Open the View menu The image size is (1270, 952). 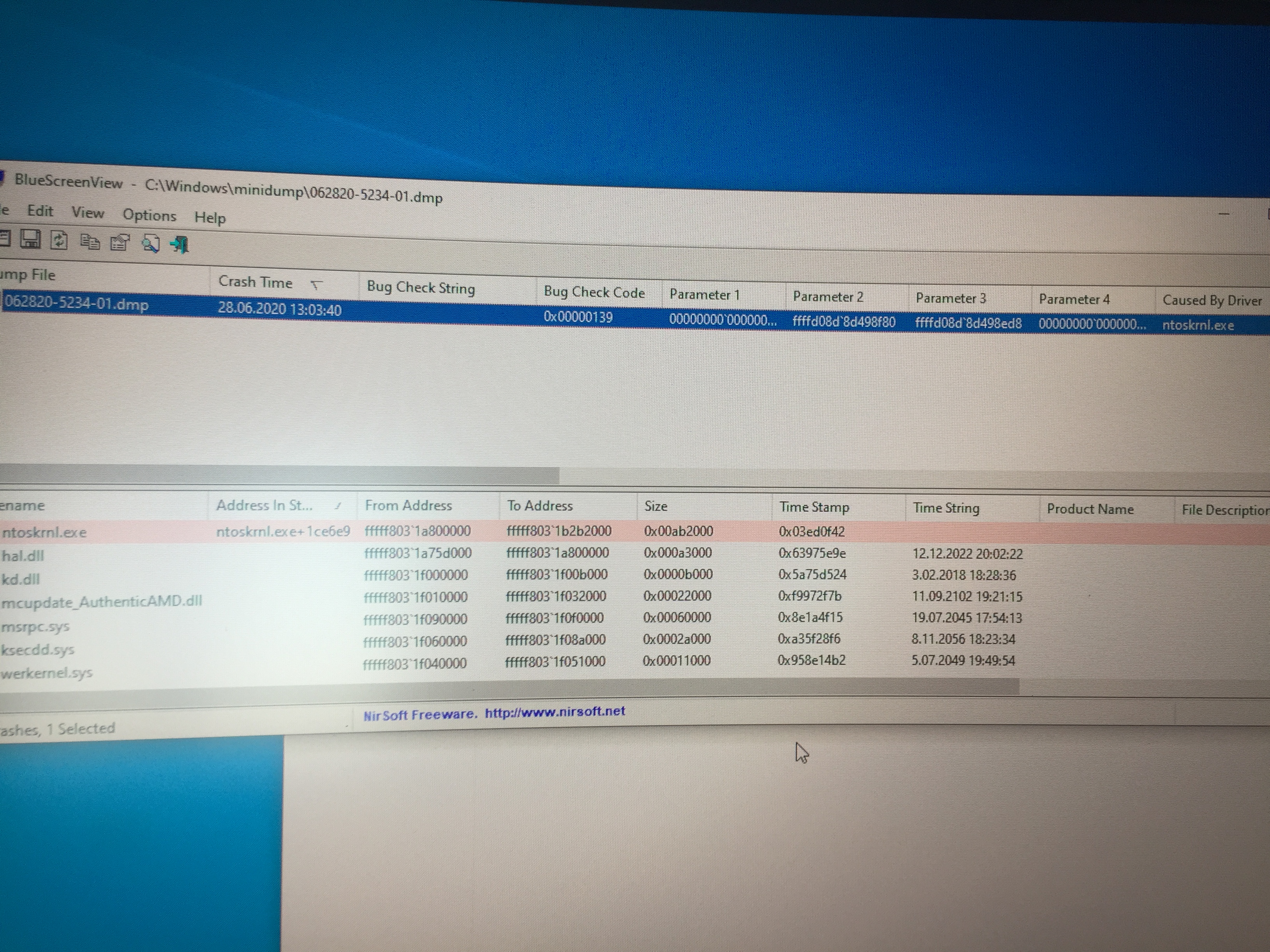click(x=88, y=213)
